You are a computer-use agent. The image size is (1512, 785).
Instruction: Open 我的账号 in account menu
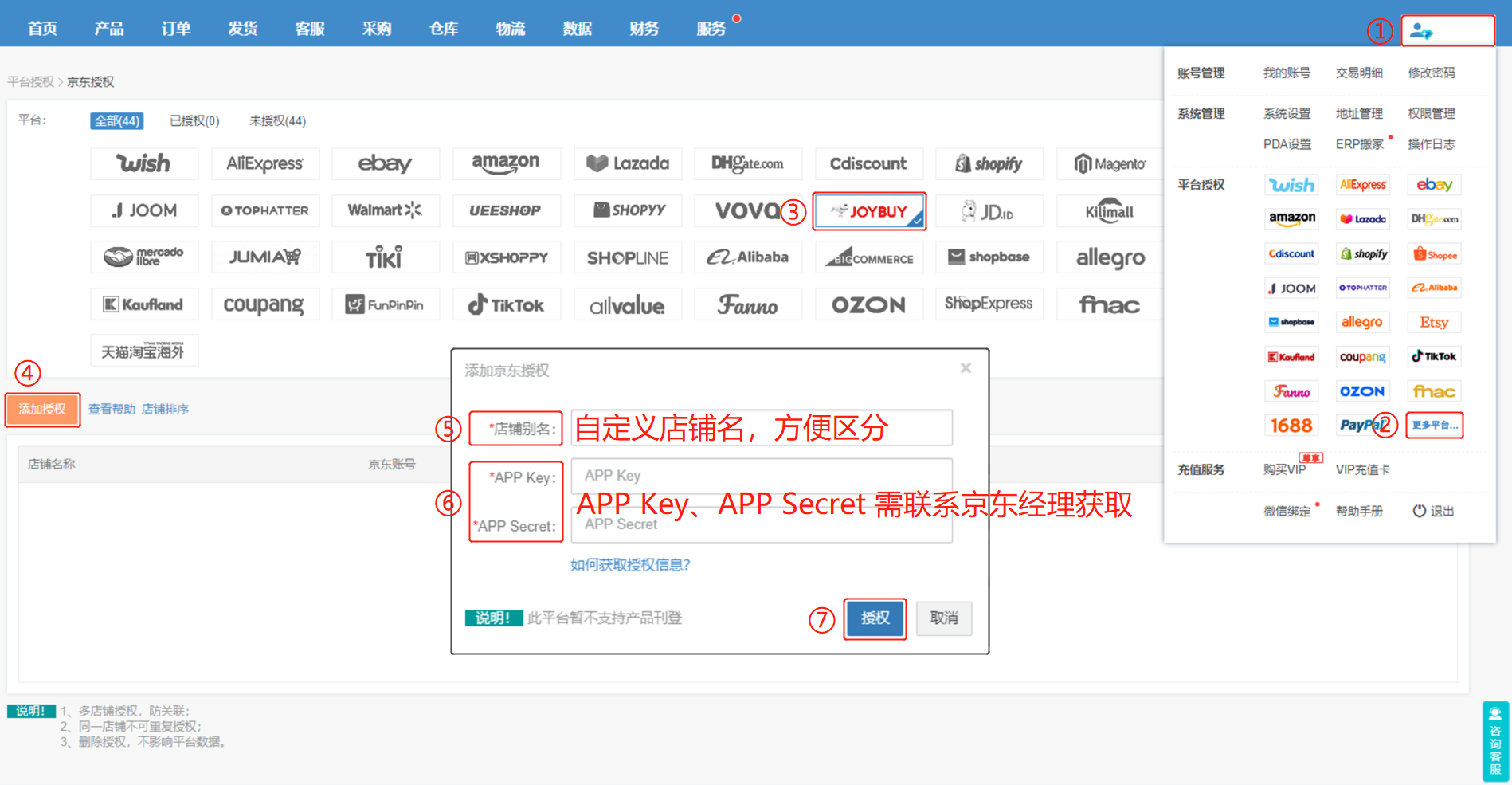point(1287,73)
